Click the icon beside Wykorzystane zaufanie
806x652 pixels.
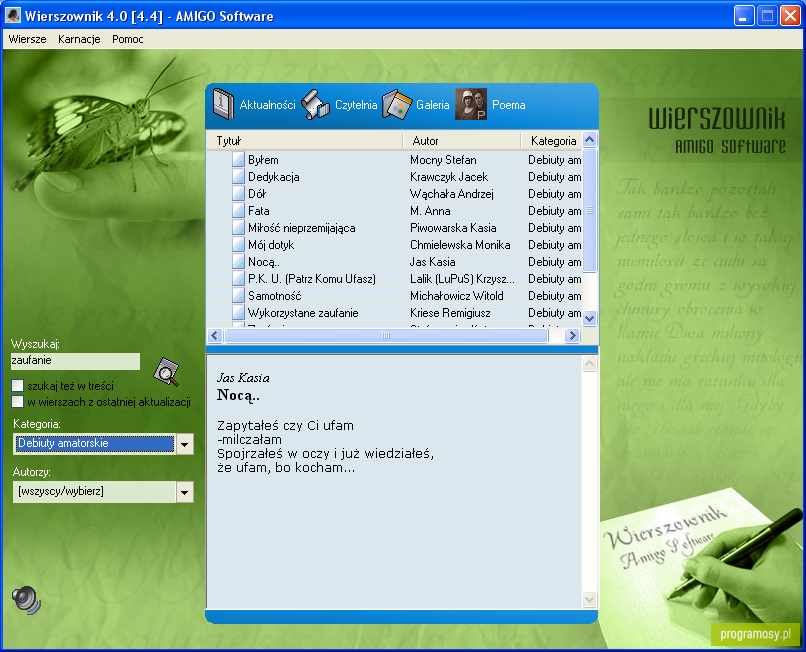238,312
